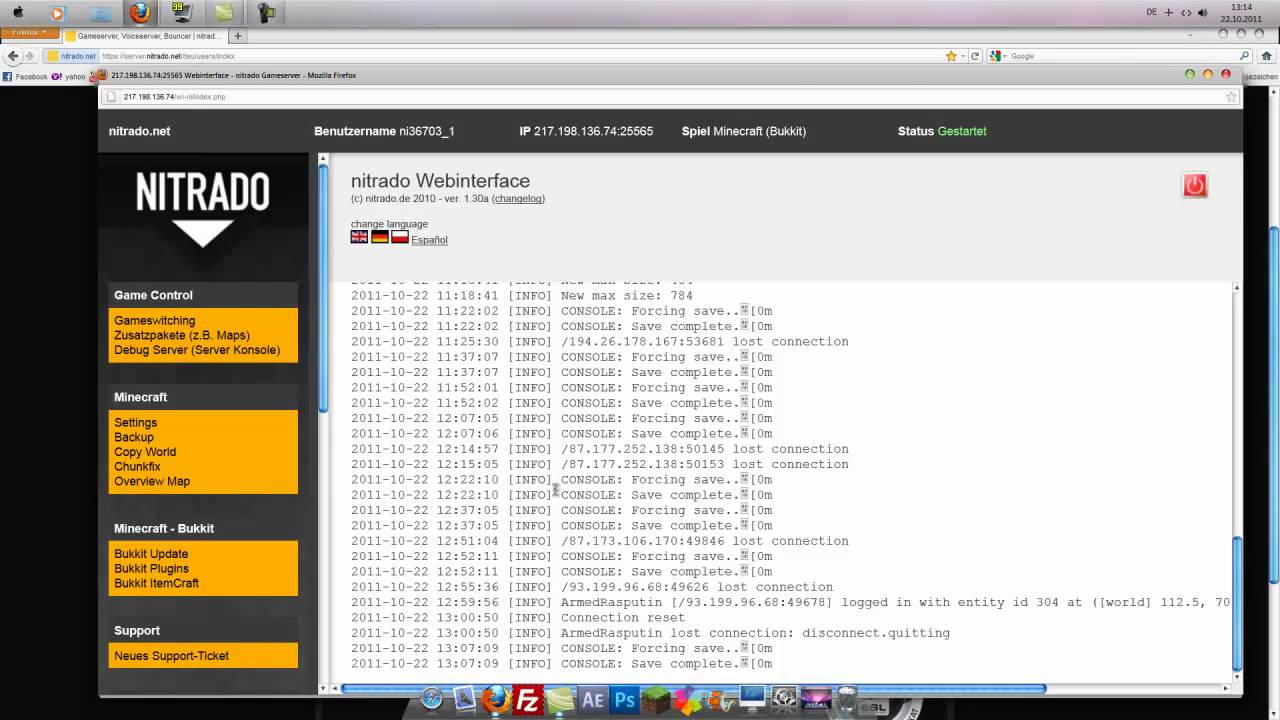Open Bukkit Plugins

coord(151,569)
